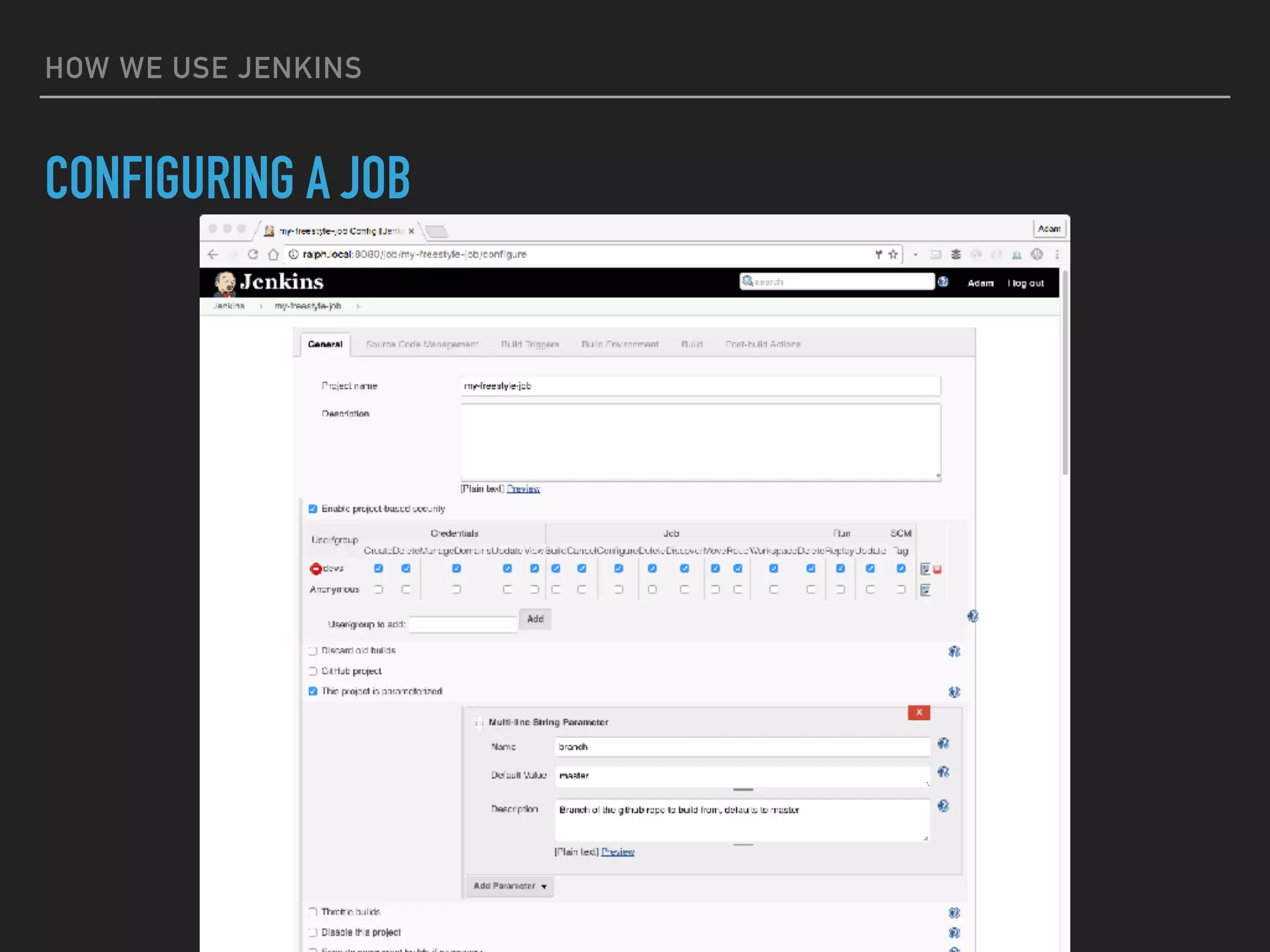Open the Adam user link in header
The image size is (1270, 952).
[980, 283]
